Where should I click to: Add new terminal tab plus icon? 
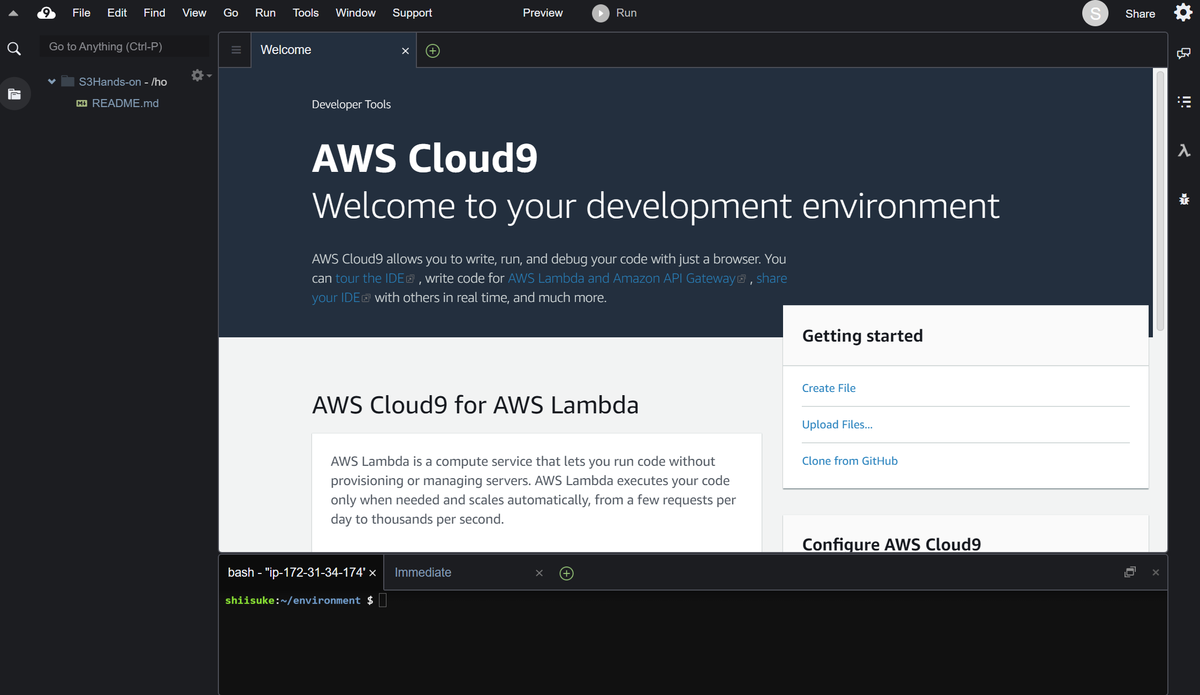pos(566,573)
